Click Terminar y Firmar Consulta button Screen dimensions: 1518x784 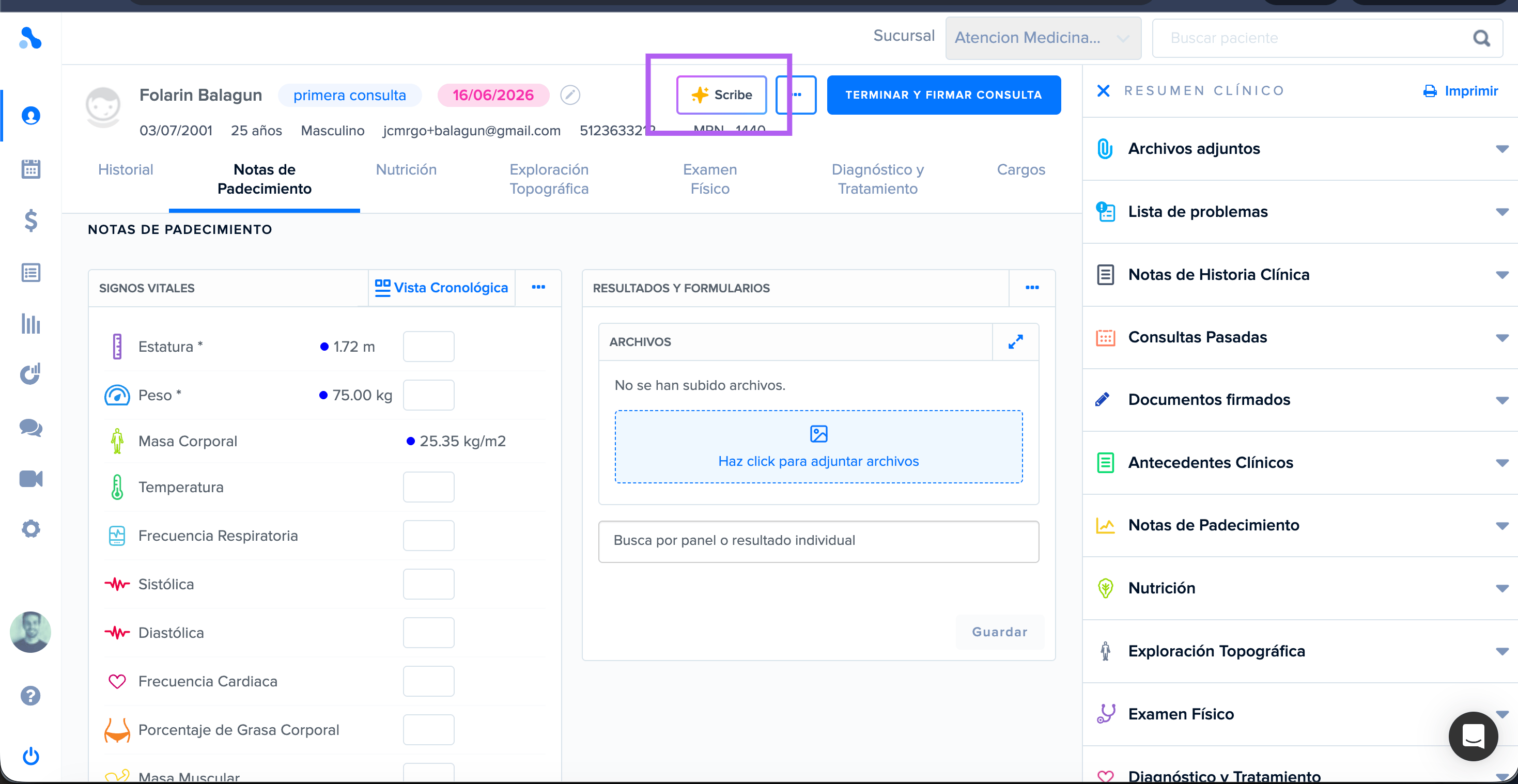click(x=943, y=95)
